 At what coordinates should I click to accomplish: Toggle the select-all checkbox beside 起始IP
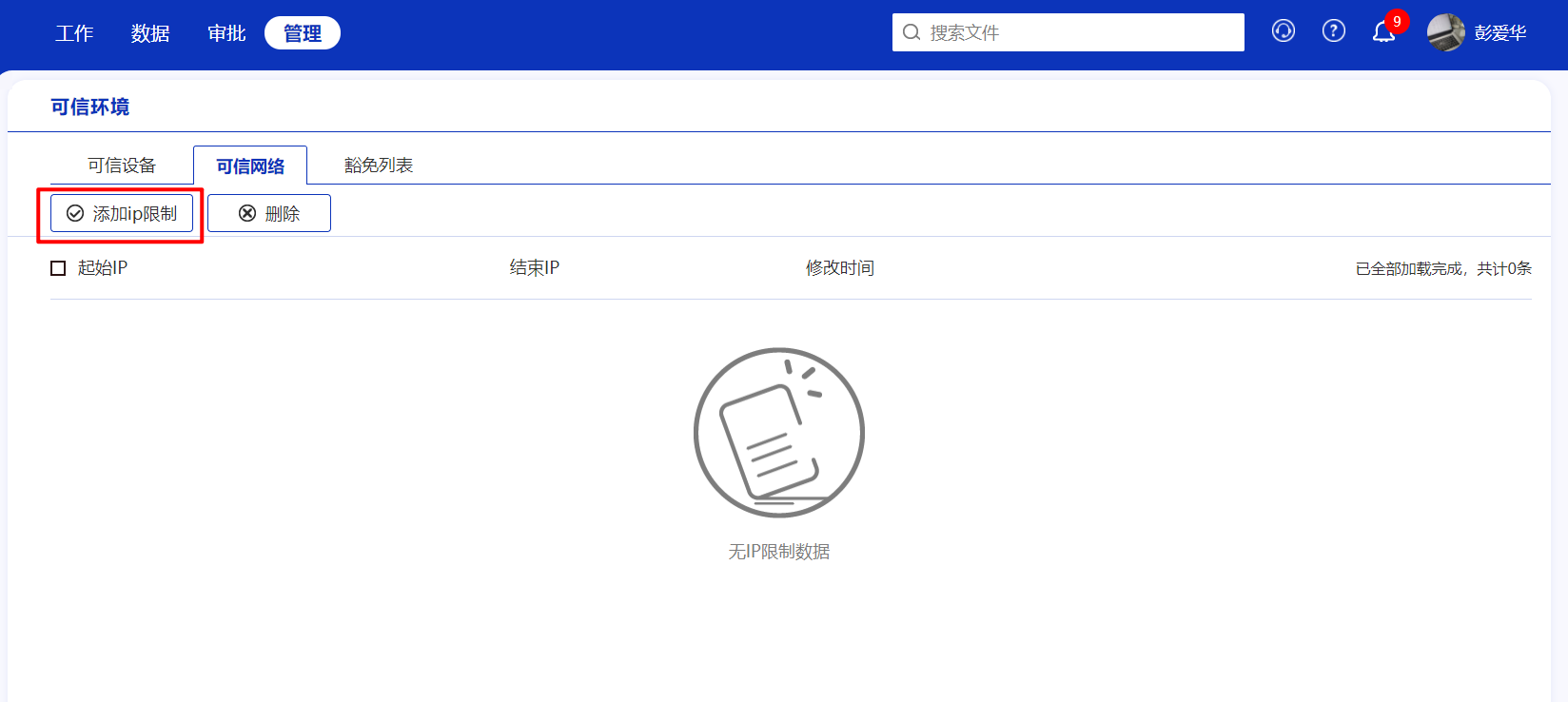(58, 268)
